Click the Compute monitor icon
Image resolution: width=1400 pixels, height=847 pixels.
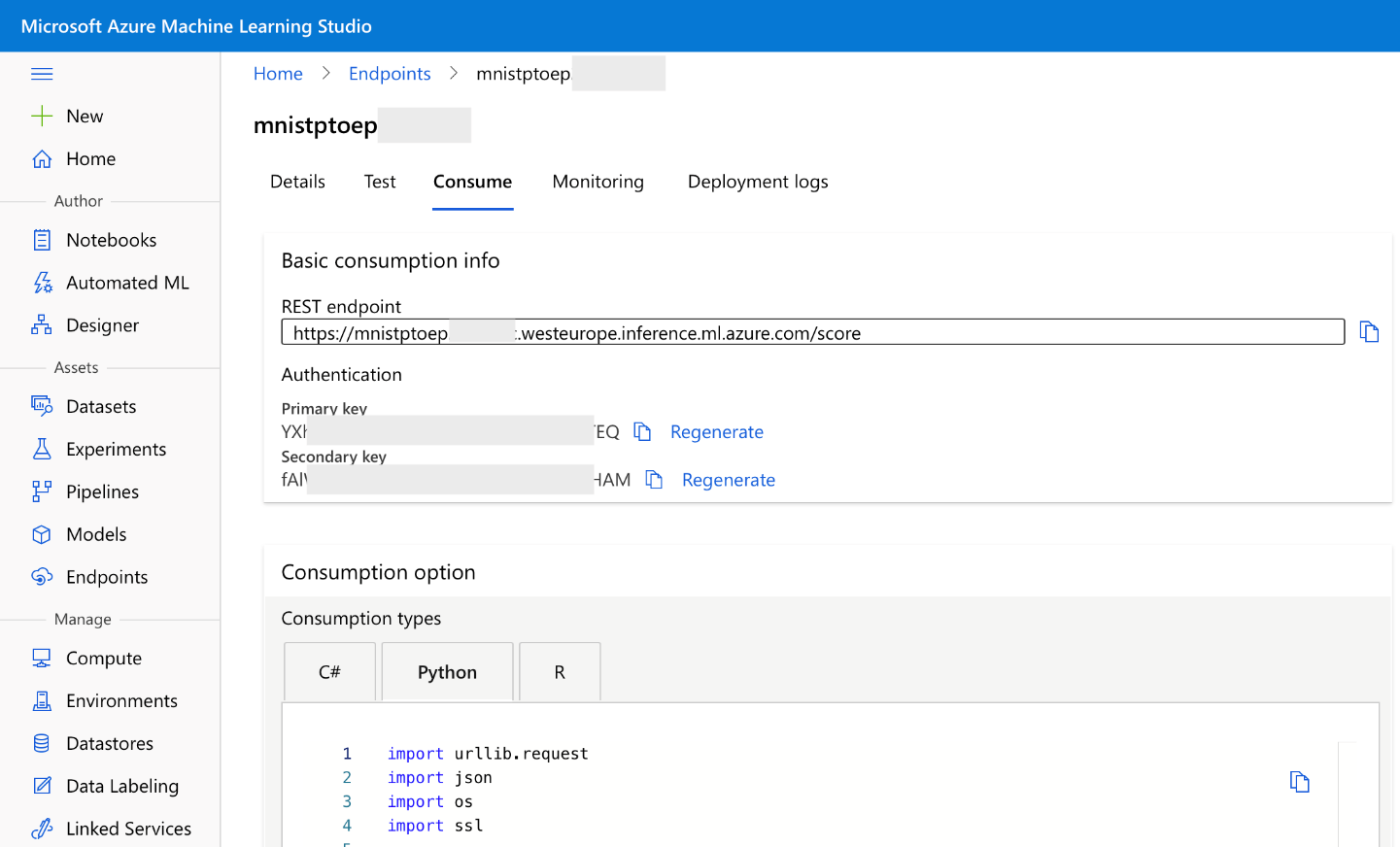42,659
